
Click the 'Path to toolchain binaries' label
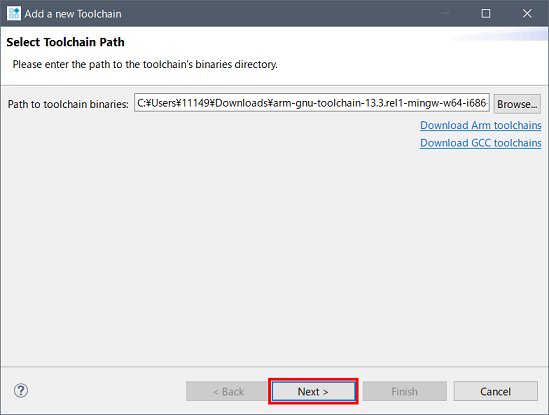pos(68,104)
